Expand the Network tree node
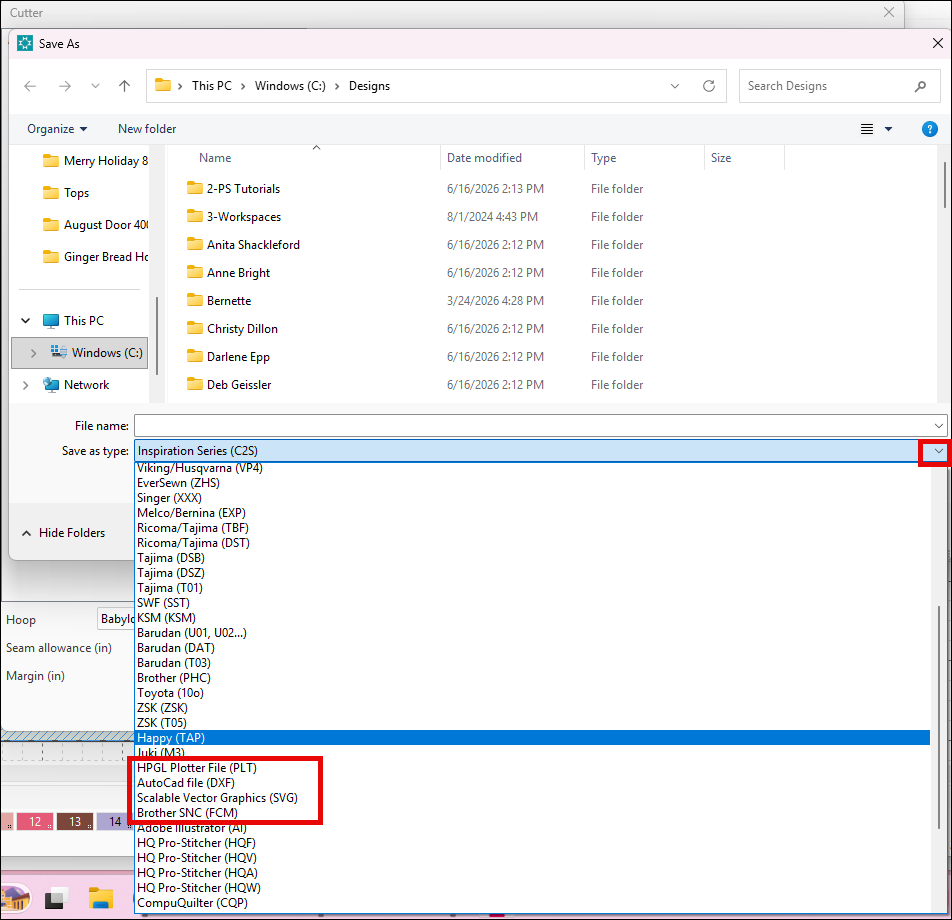Image resolution: width=952 pixels, height=920 pixels. [x=26, y=385]
